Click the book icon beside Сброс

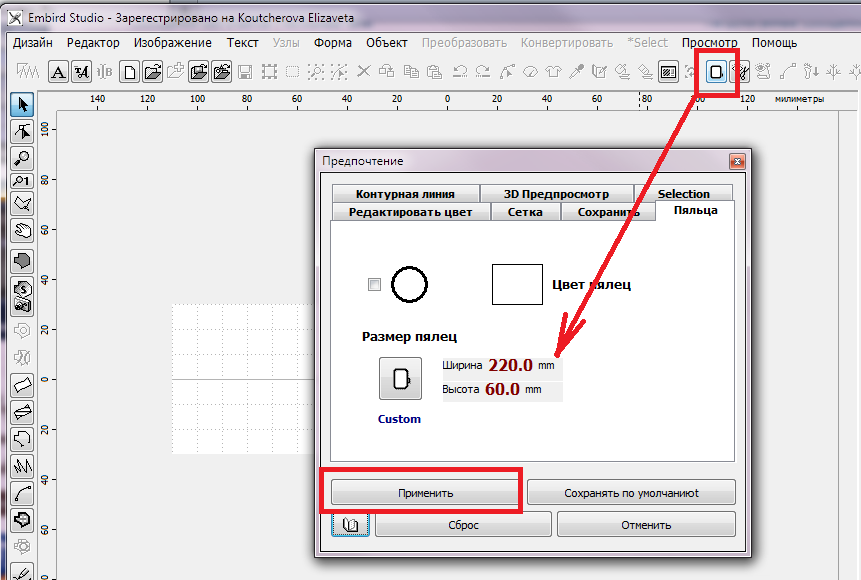tap(350, 524)
